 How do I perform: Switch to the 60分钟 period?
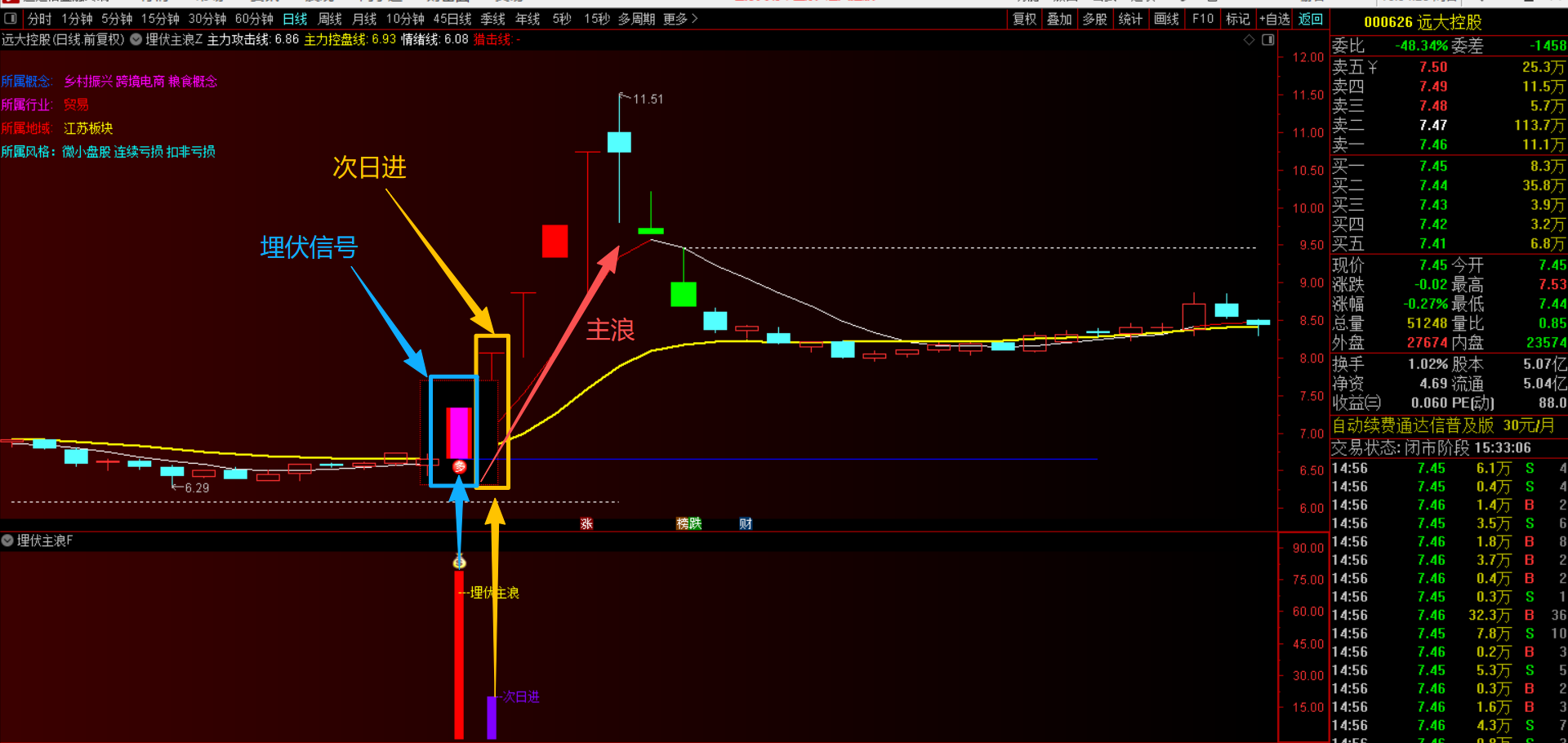pyautogui.click(x=254, y=19)
